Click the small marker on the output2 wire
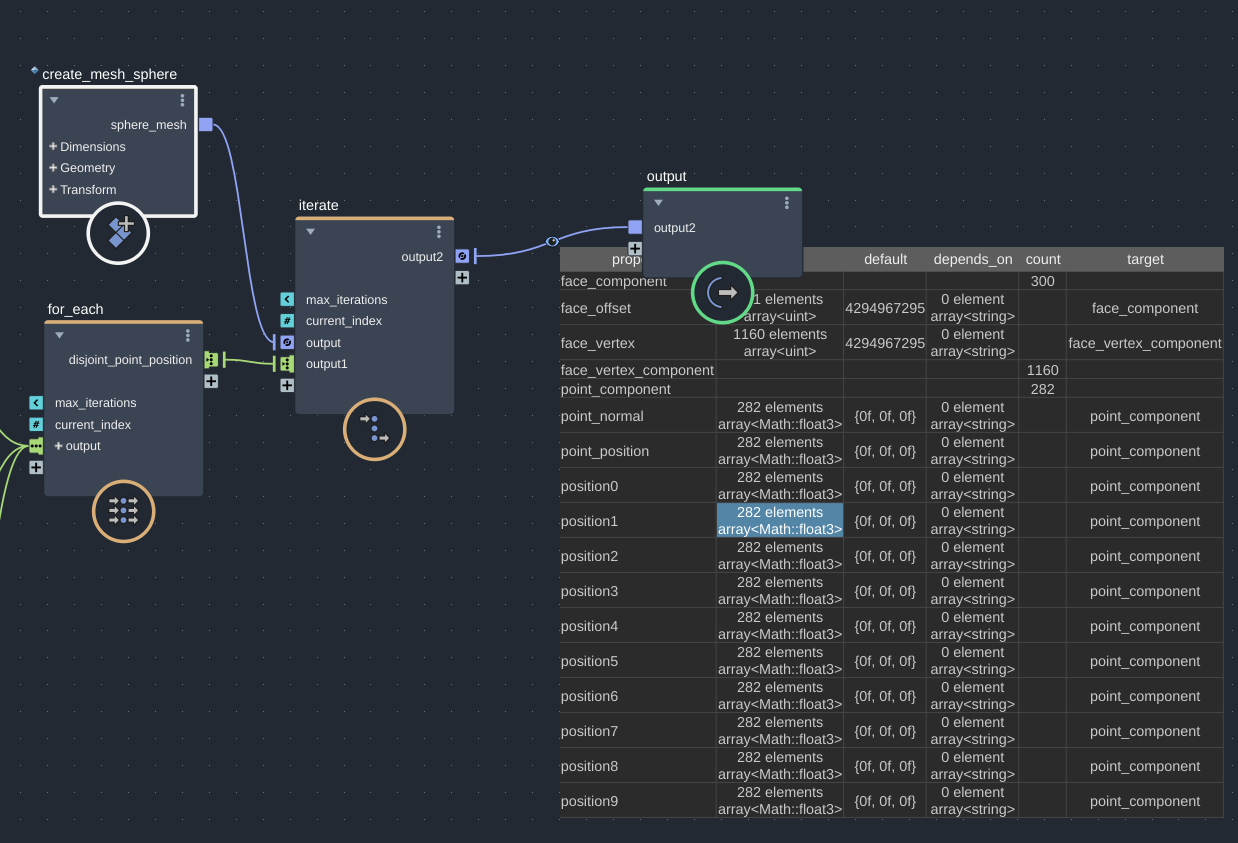 click(x=552, y=241)
